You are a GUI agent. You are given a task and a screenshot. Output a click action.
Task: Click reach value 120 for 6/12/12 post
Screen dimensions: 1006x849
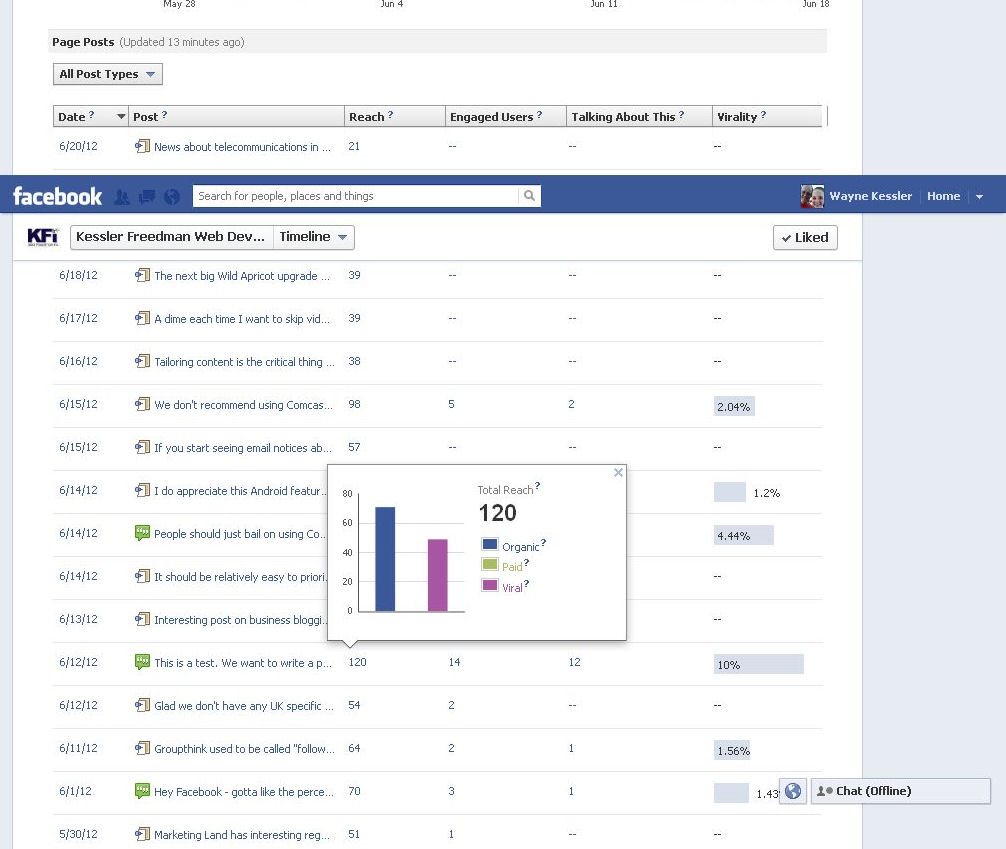click(x=357, y=662)
